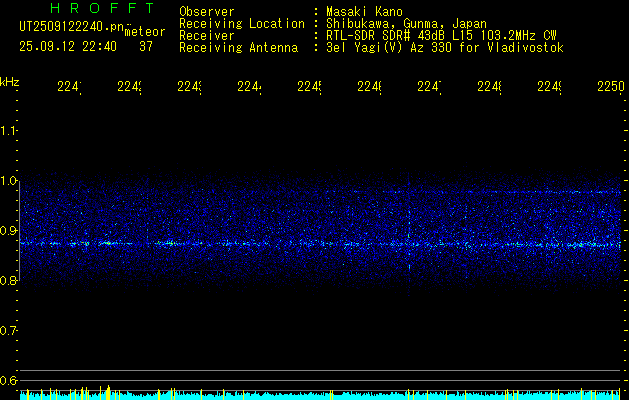
Task: Click the date stamp 25.09.12 22:40
Action: (x=68, y=47)
